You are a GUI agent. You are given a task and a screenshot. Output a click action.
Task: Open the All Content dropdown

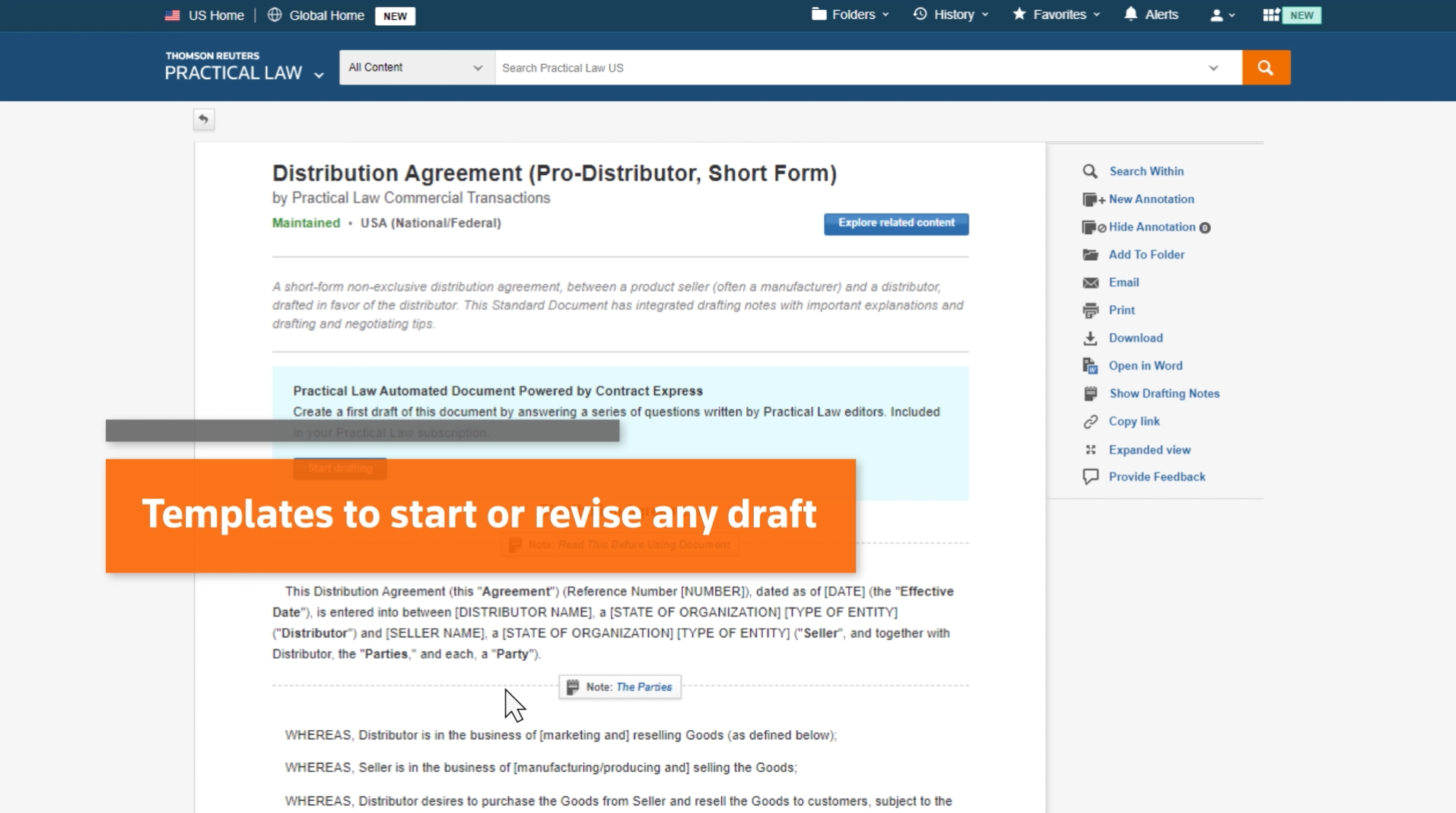pos(415,68)
